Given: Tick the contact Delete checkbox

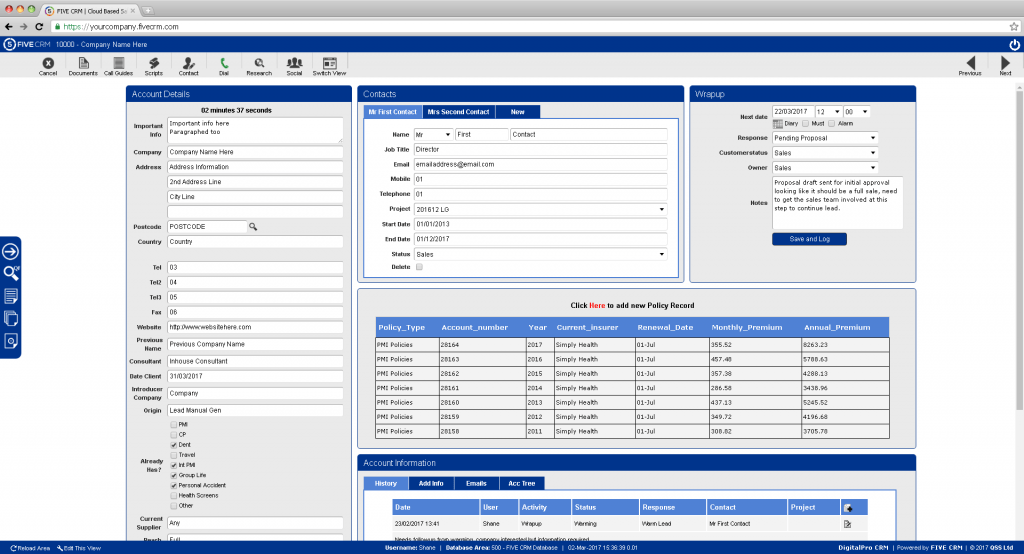Looking at the screenshot, I should (419, 267).
